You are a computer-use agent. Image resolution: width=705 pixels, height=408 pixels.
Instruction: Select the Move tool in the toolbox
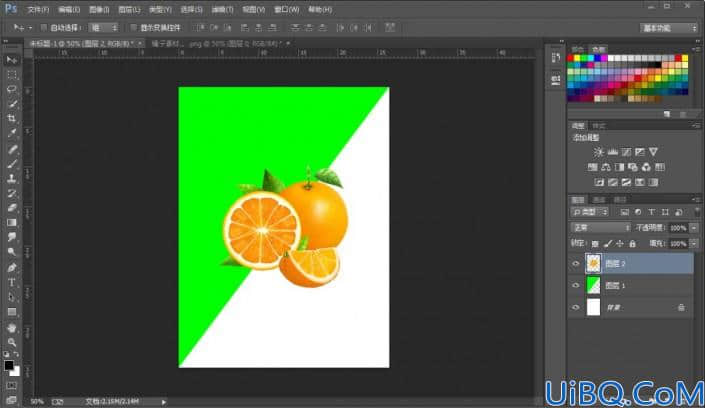click(x=12, y=60)
